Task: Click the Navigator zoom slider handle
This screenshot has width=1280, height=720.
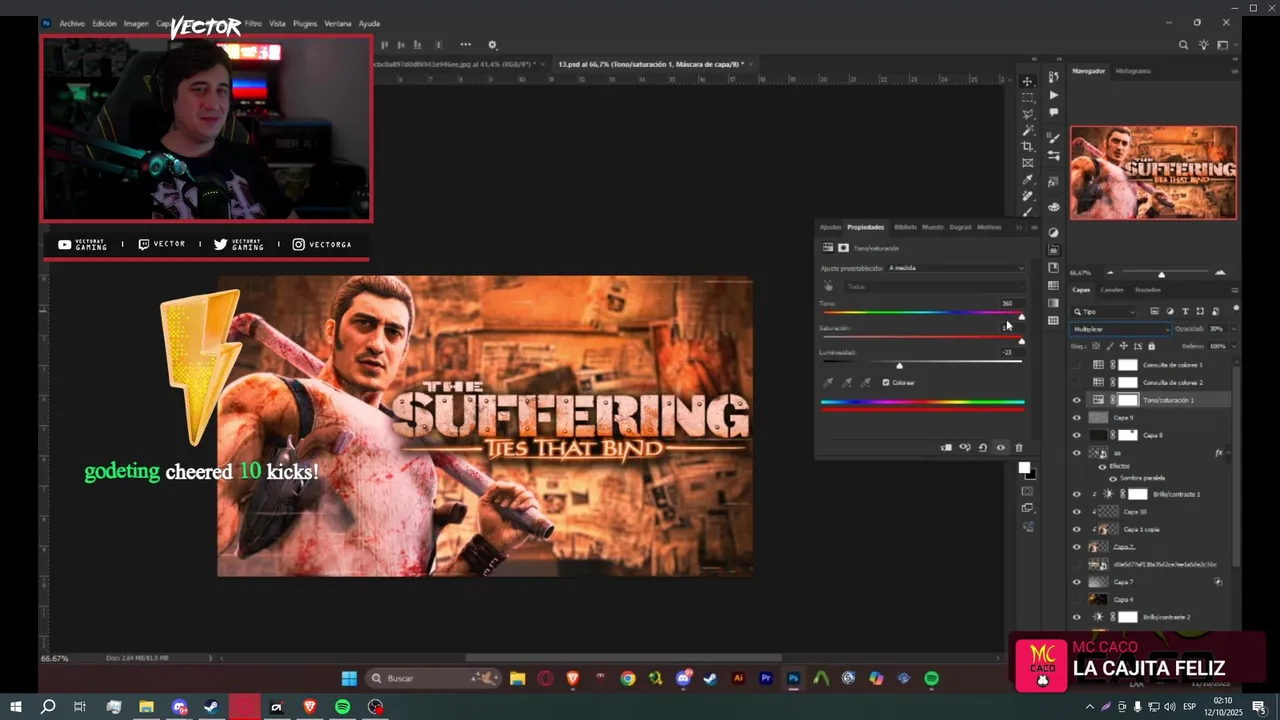Action: tap(1161, 274)
